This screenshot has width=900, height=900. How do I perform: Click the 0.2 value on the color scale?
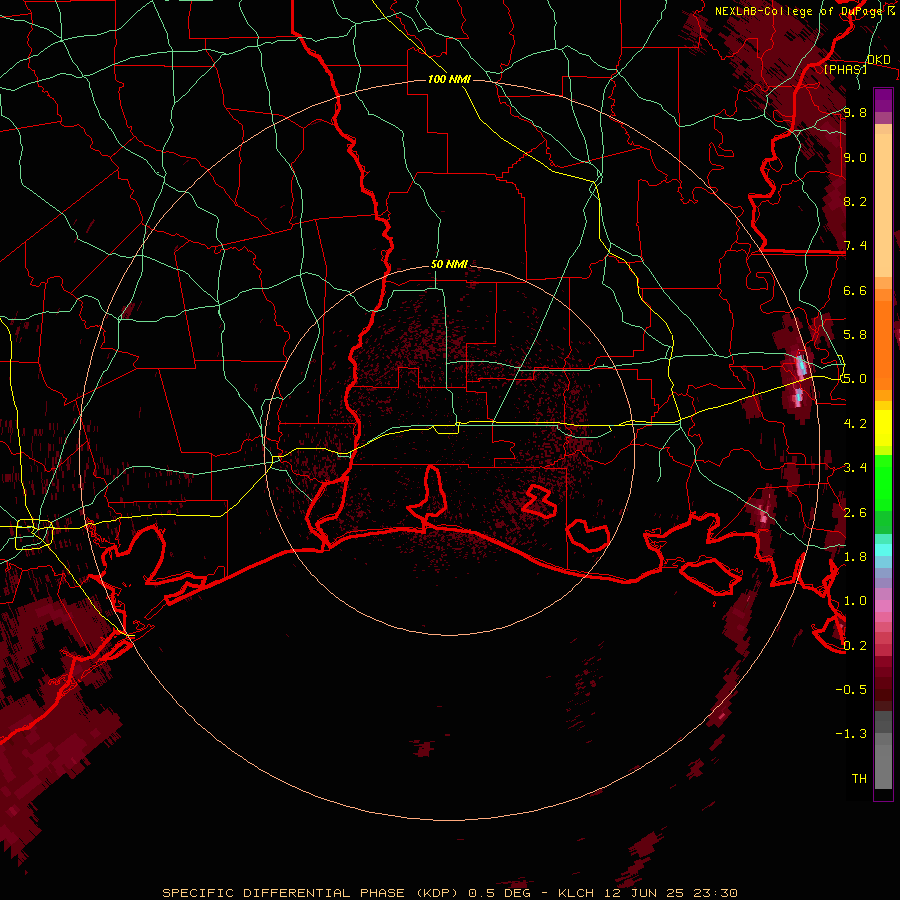[855, 645]
